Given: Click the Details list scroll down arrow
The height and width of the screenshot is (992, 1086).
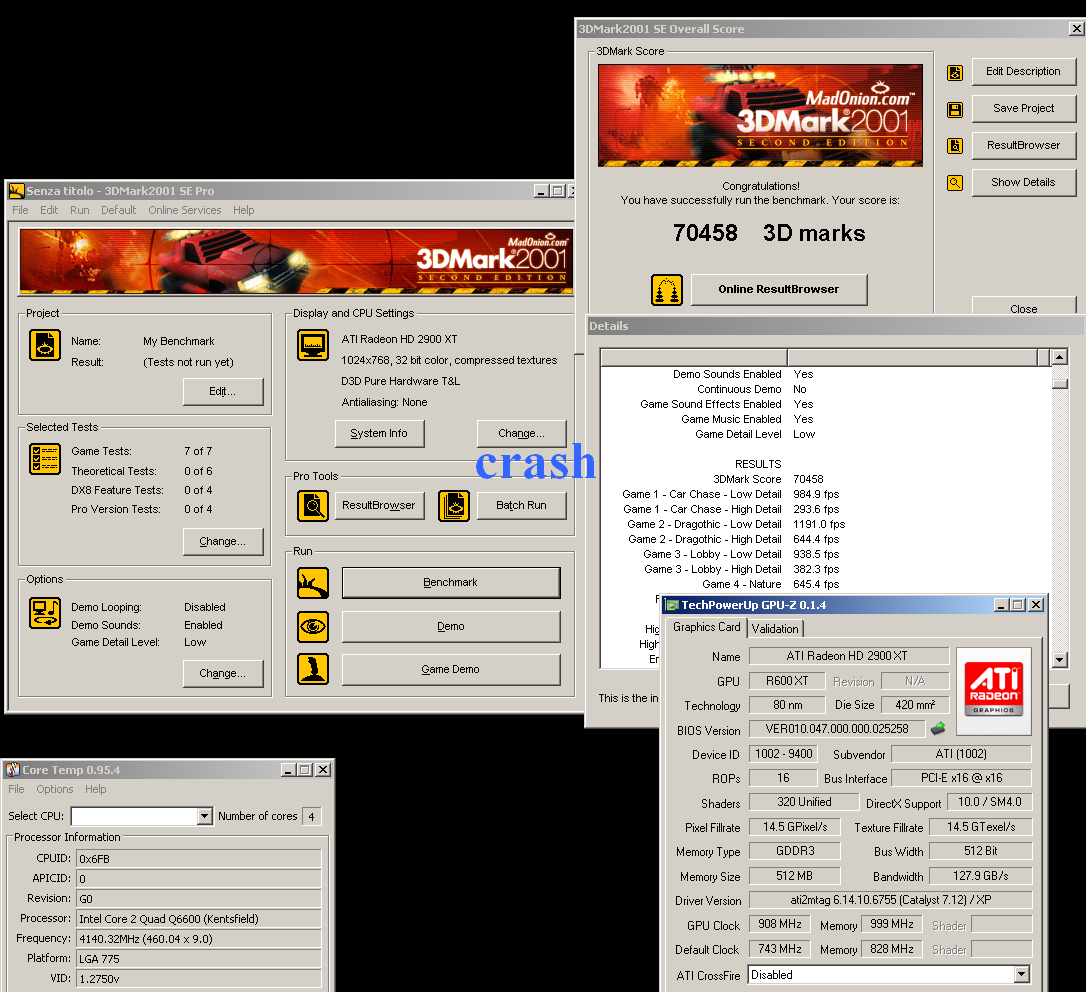Looking at the screenshot, I should 1060,660.
